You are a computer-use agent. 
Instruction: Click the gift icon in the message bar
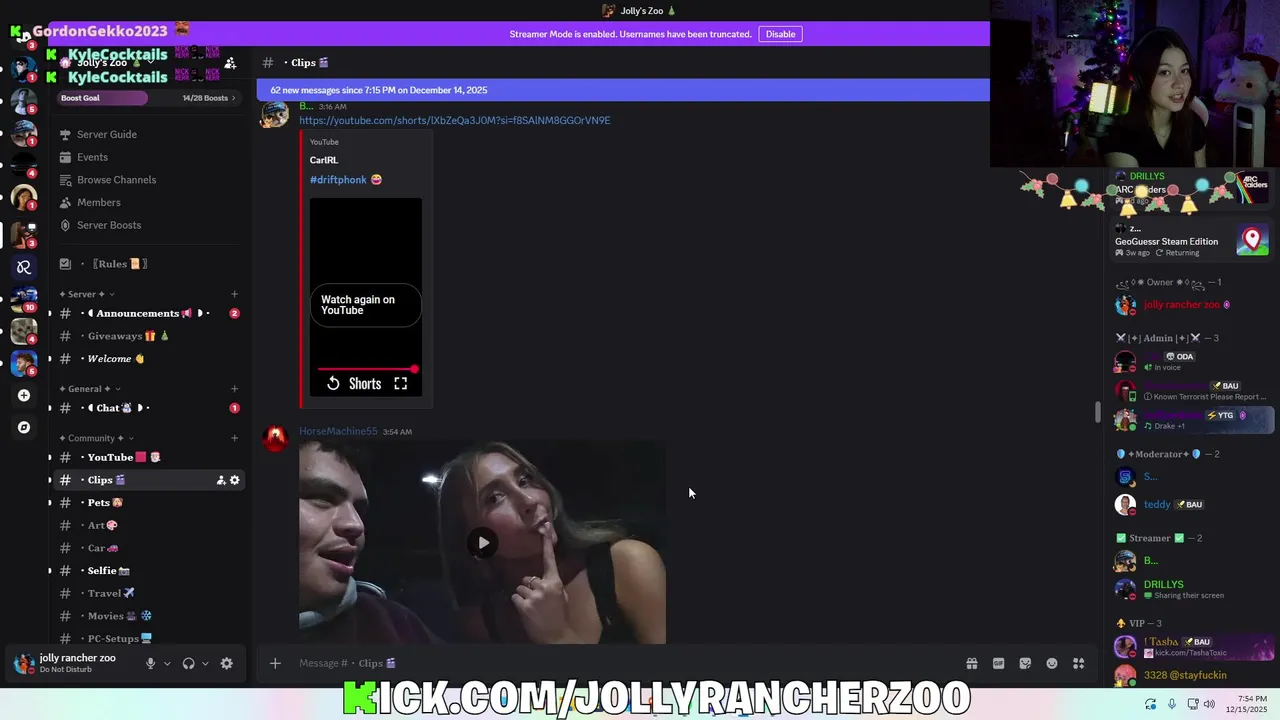tap(971, 663)
